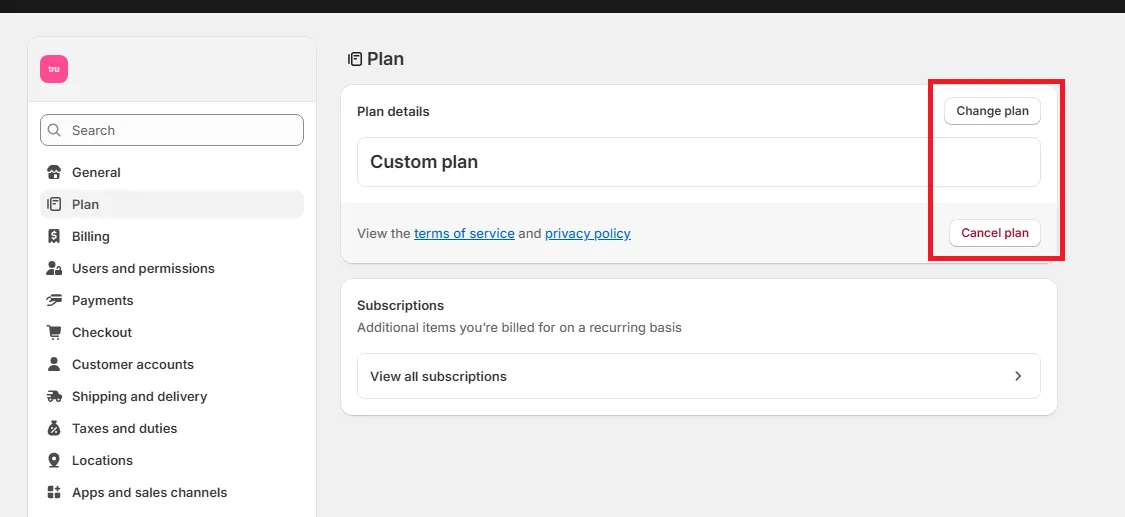Click View all subscriptions row
The width and height of the screenshot is (1125, 517).
699,376
